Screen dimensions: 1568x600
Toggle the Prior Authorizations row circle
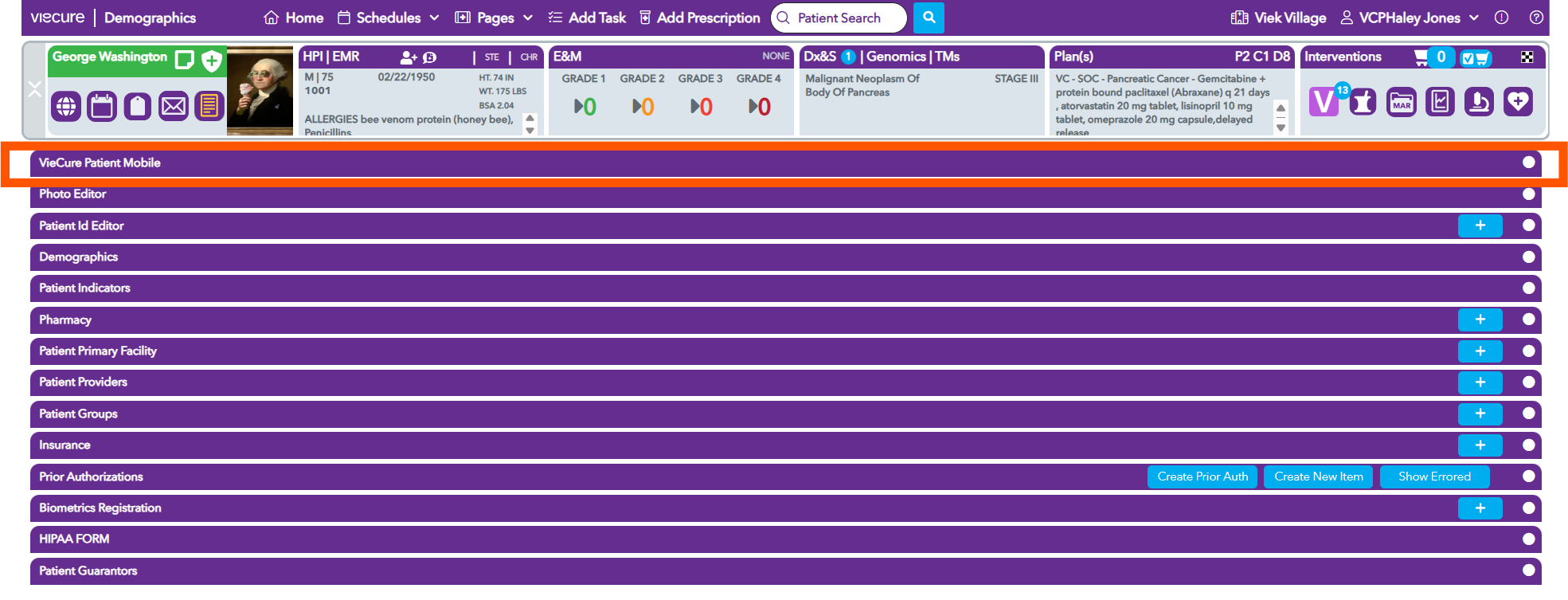(x=1528, y=476)
